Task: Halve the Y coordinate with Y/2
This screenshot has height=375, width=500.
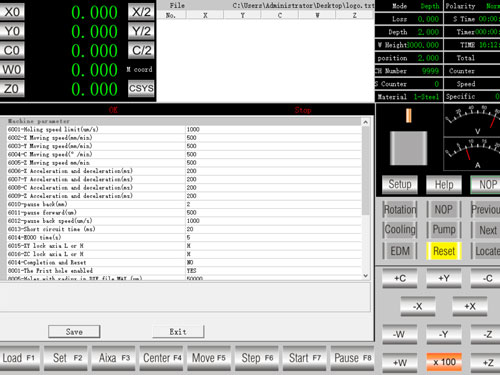Action: pos(141,31)
